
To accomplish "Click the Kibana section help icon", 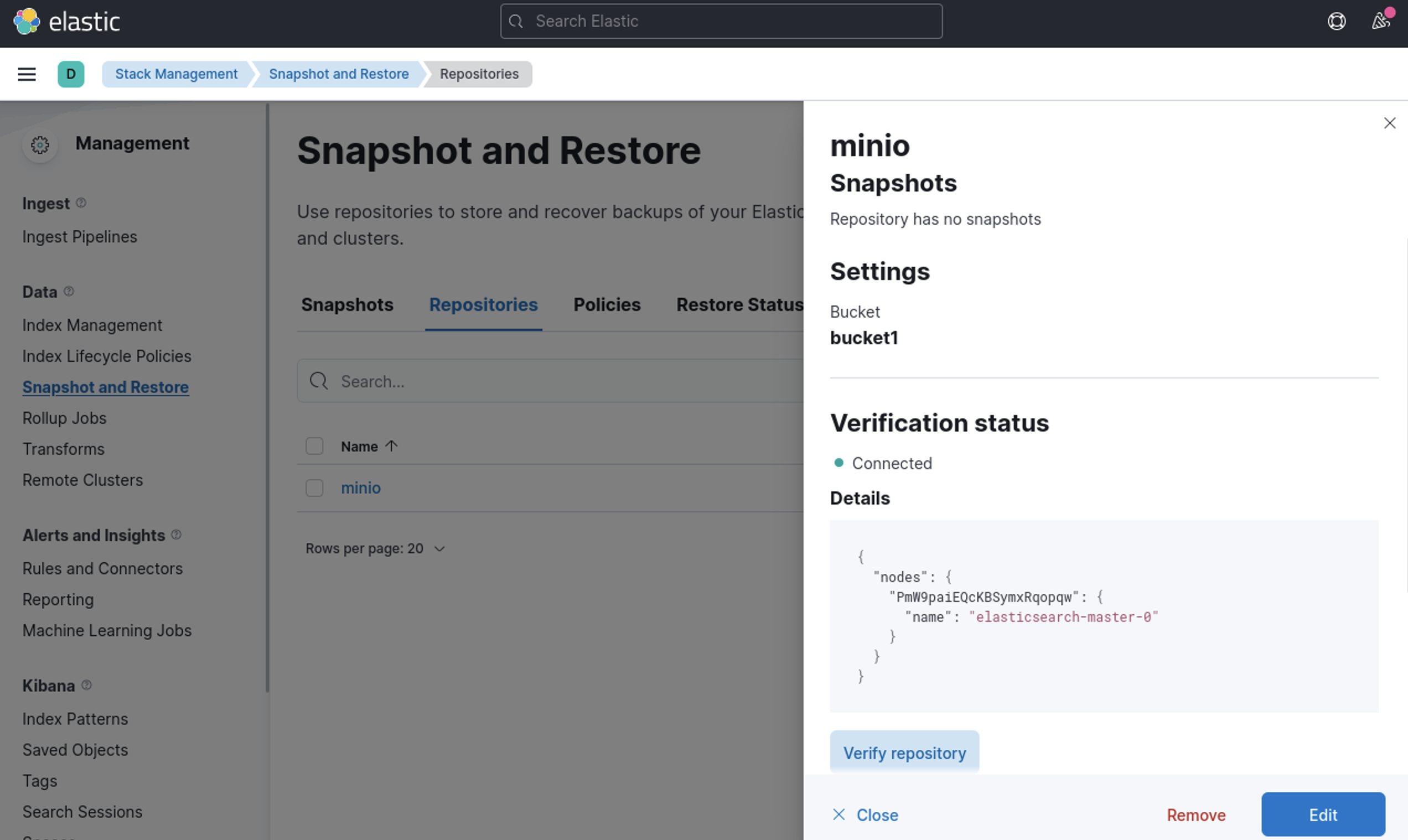I will click(86, 685).
